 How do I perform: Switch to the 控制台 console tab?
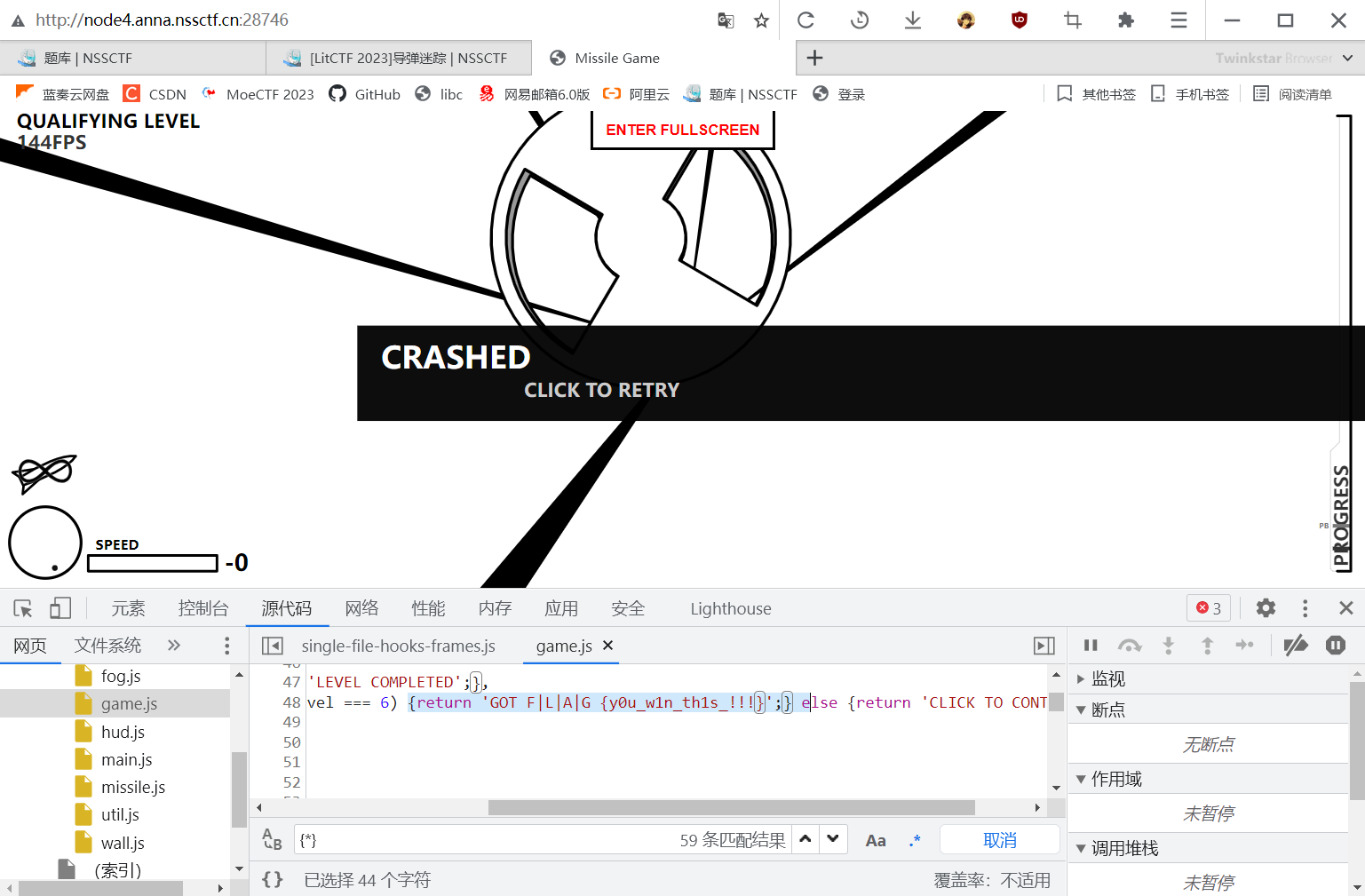[203, 608]
